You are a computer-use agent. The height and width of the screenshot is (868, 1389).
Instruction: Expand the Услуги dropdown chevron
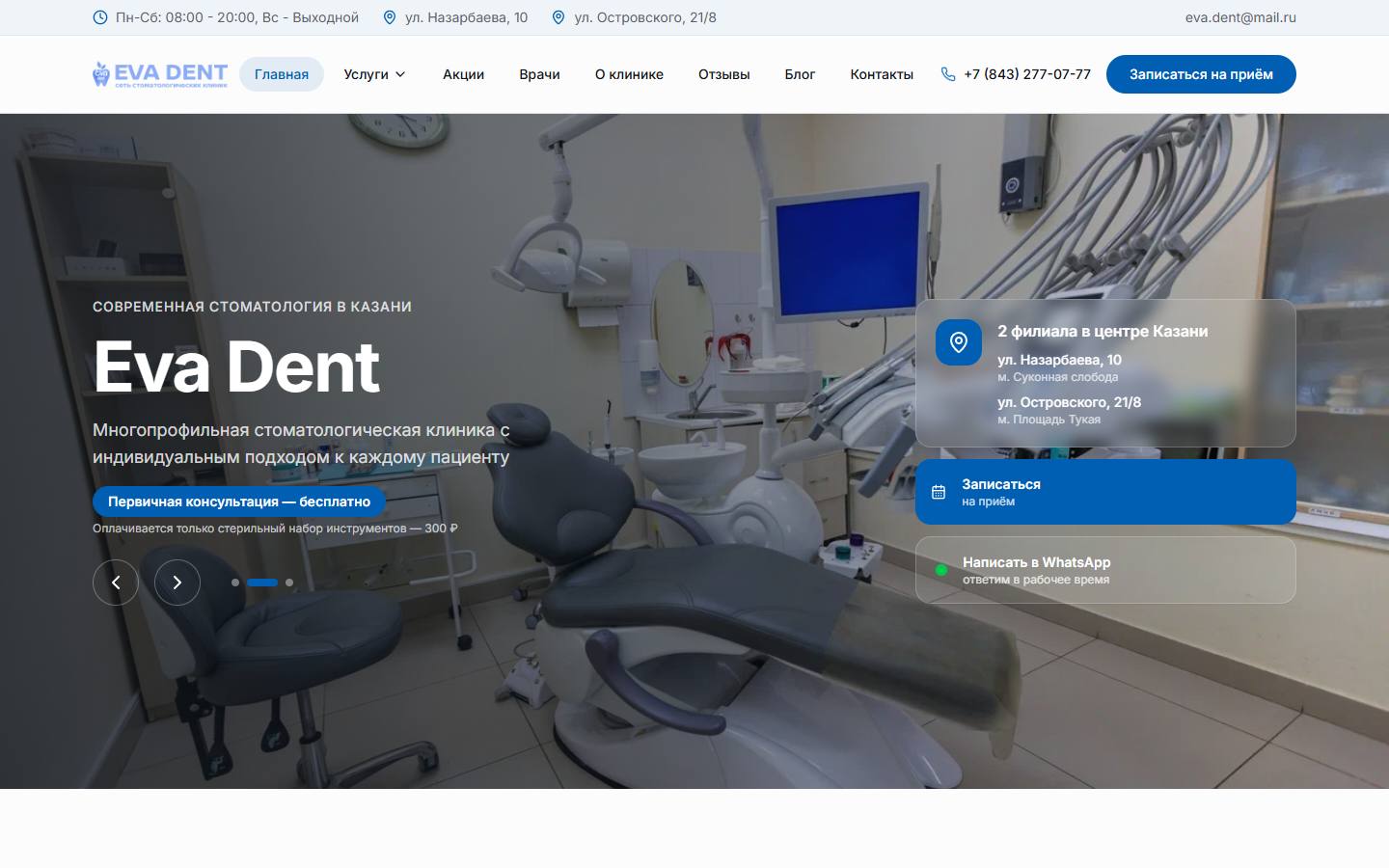[x=400, y=74]
